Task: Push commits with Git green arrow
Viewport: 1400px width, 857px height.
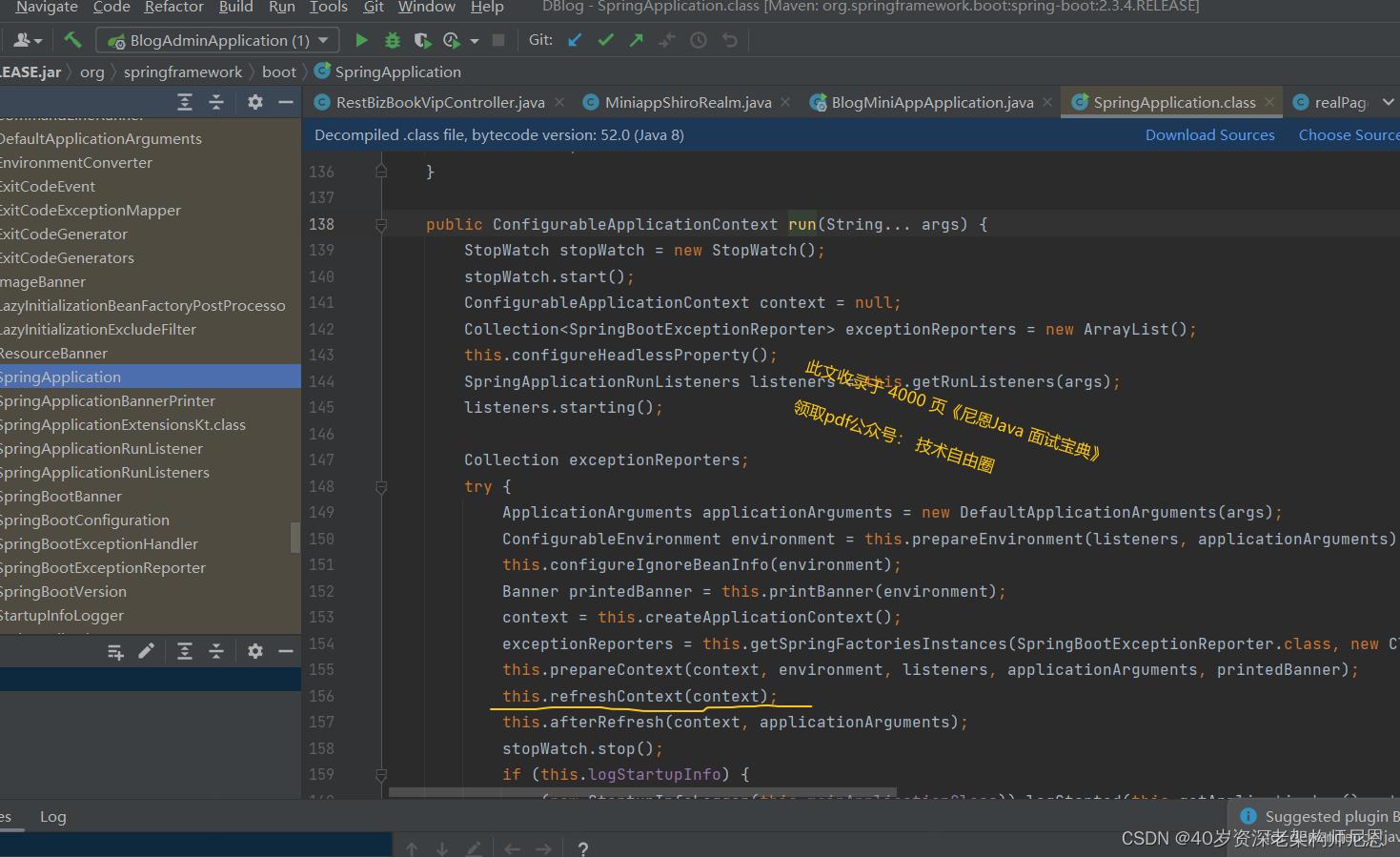Action: click(636, 40)
